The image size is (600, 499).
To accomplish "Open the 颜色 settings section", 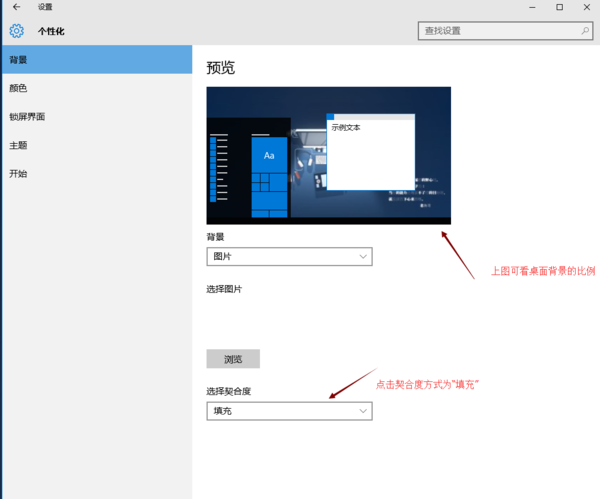I will [x=97, y=88].
